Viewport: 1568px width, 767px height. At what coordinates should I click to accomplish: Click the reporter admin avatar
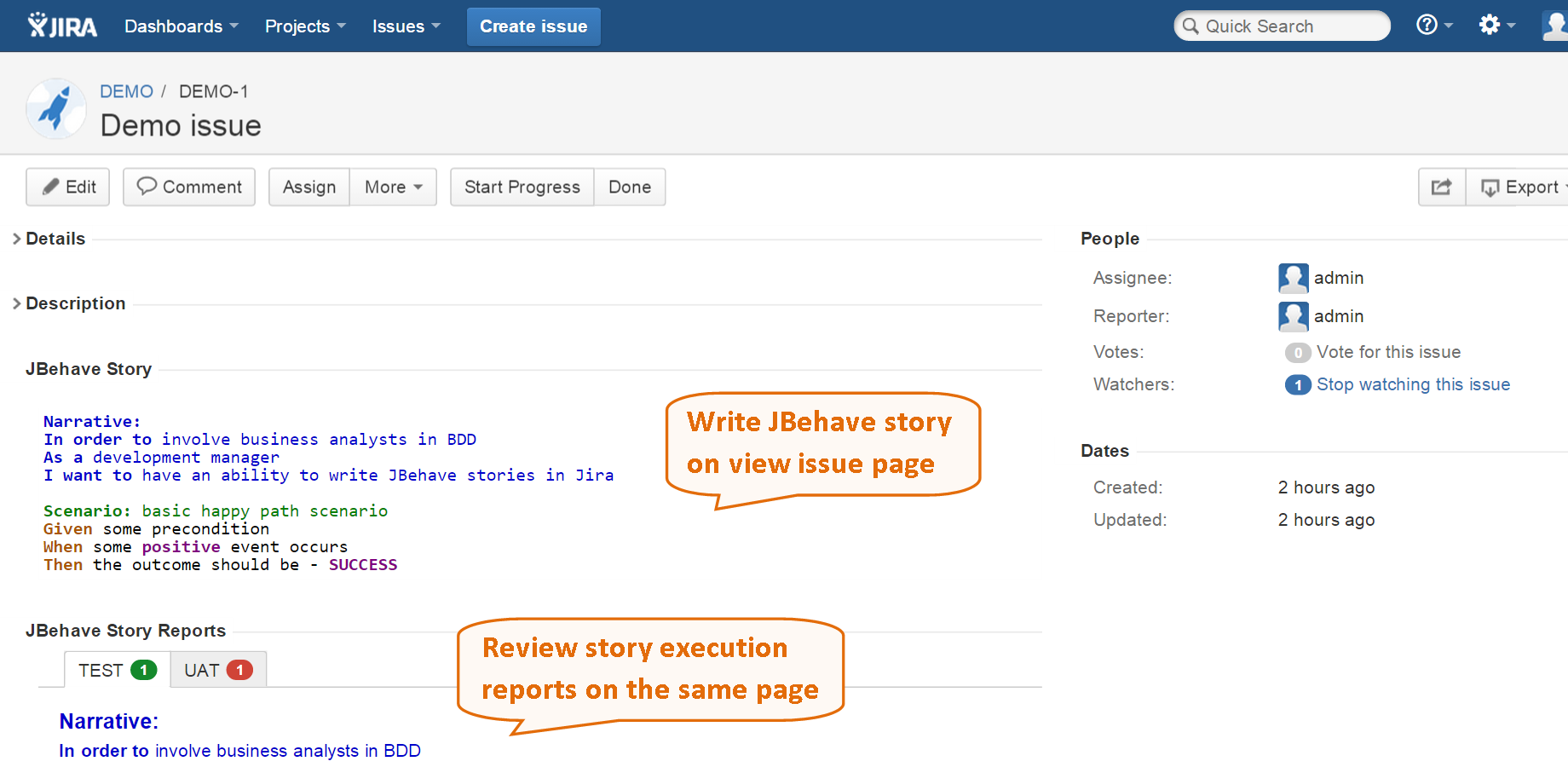pos(1293,316)
